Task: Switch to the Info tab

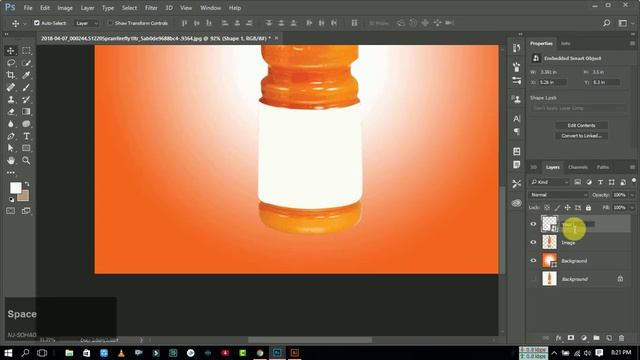Action: [565, 43]
